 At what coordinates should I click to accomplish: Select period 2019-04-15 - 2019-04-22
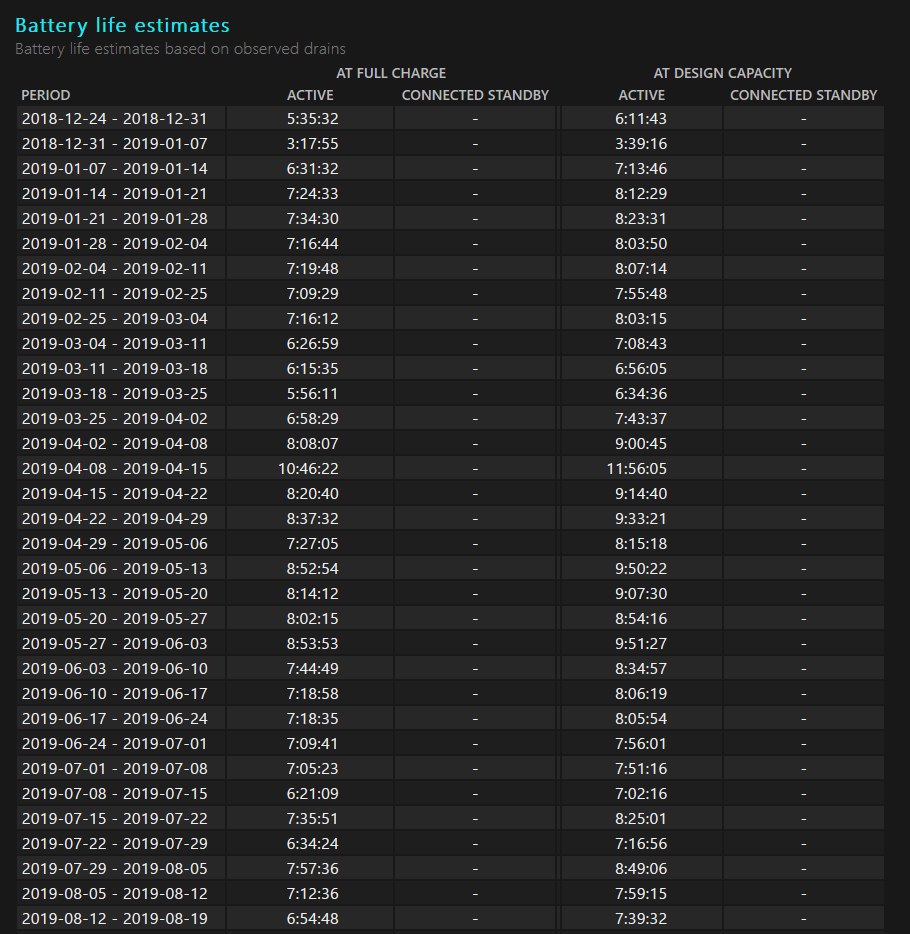(x=114, y=494)
